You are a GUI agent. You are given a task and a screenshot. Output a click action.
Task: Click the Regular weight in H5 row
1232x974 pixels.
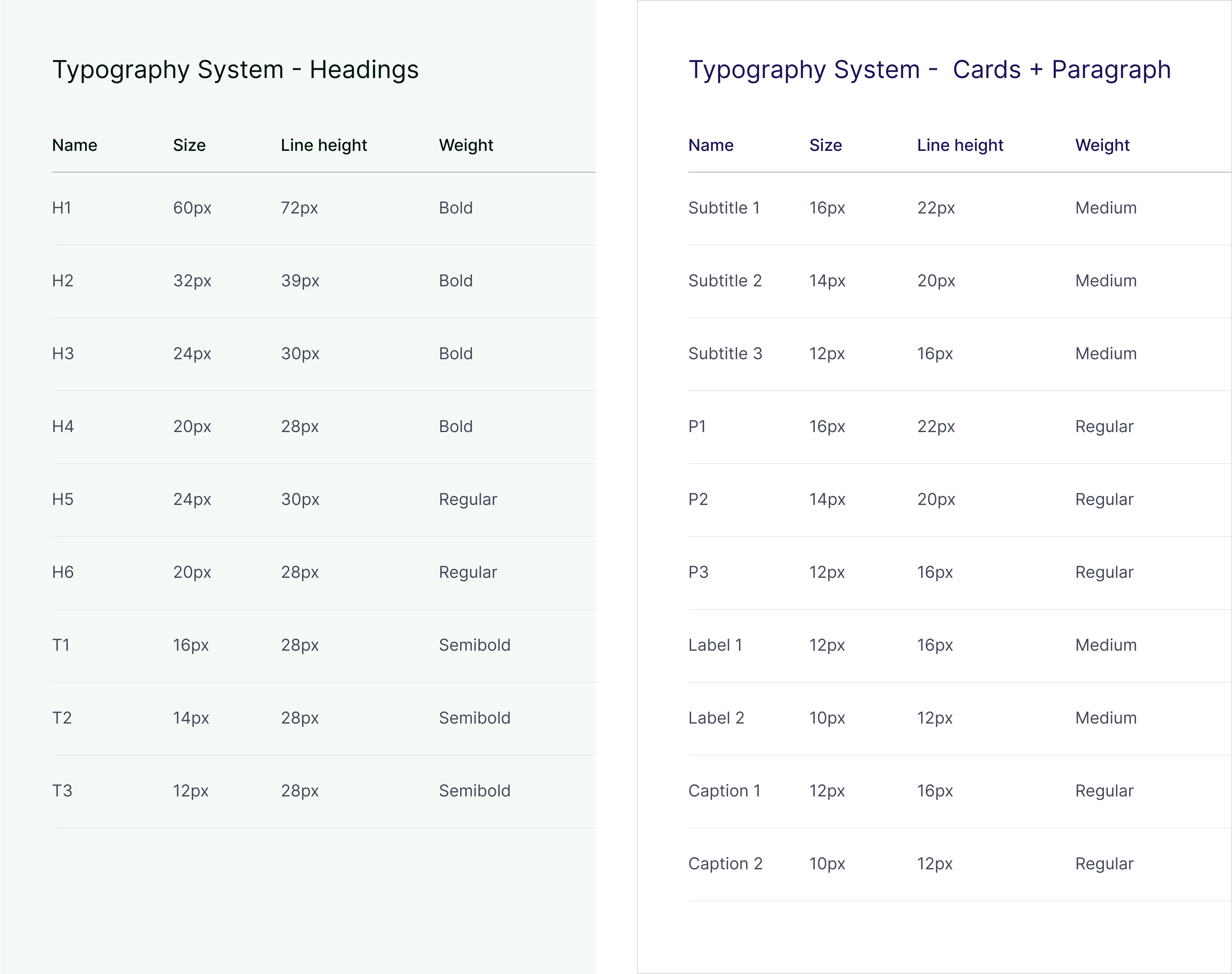[x=468, y=500]
